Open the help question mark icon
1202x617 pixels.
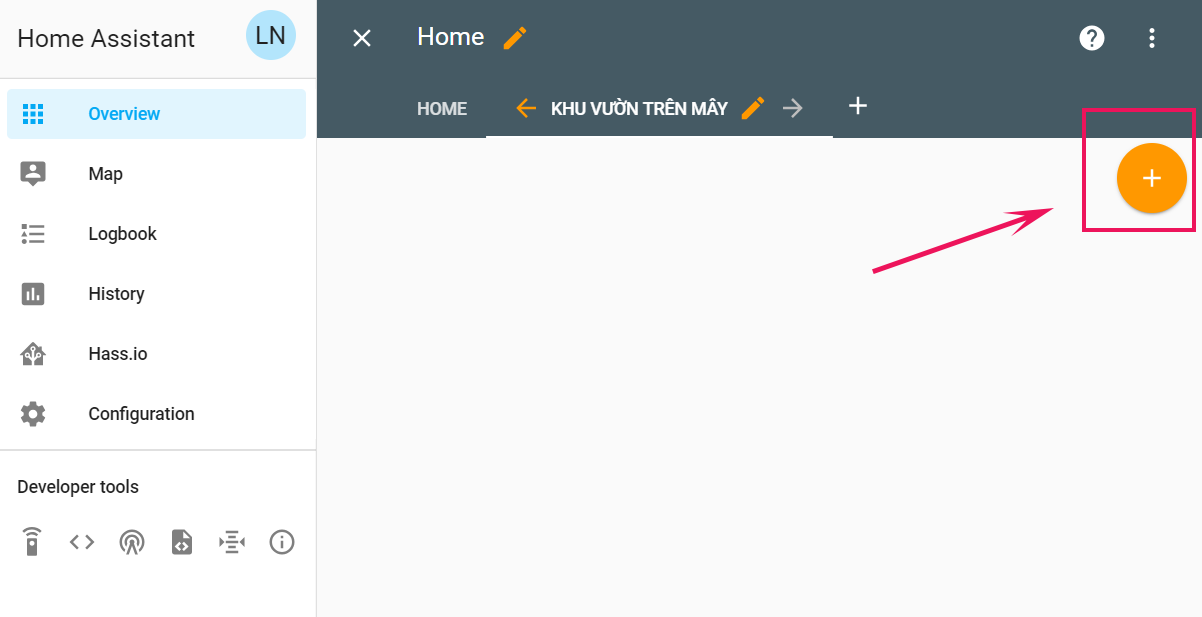tap(1092, 38)
